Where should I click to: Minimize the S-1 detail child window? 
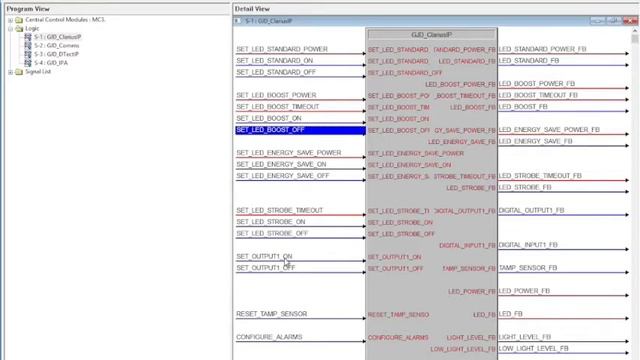[x=598, y=21]
